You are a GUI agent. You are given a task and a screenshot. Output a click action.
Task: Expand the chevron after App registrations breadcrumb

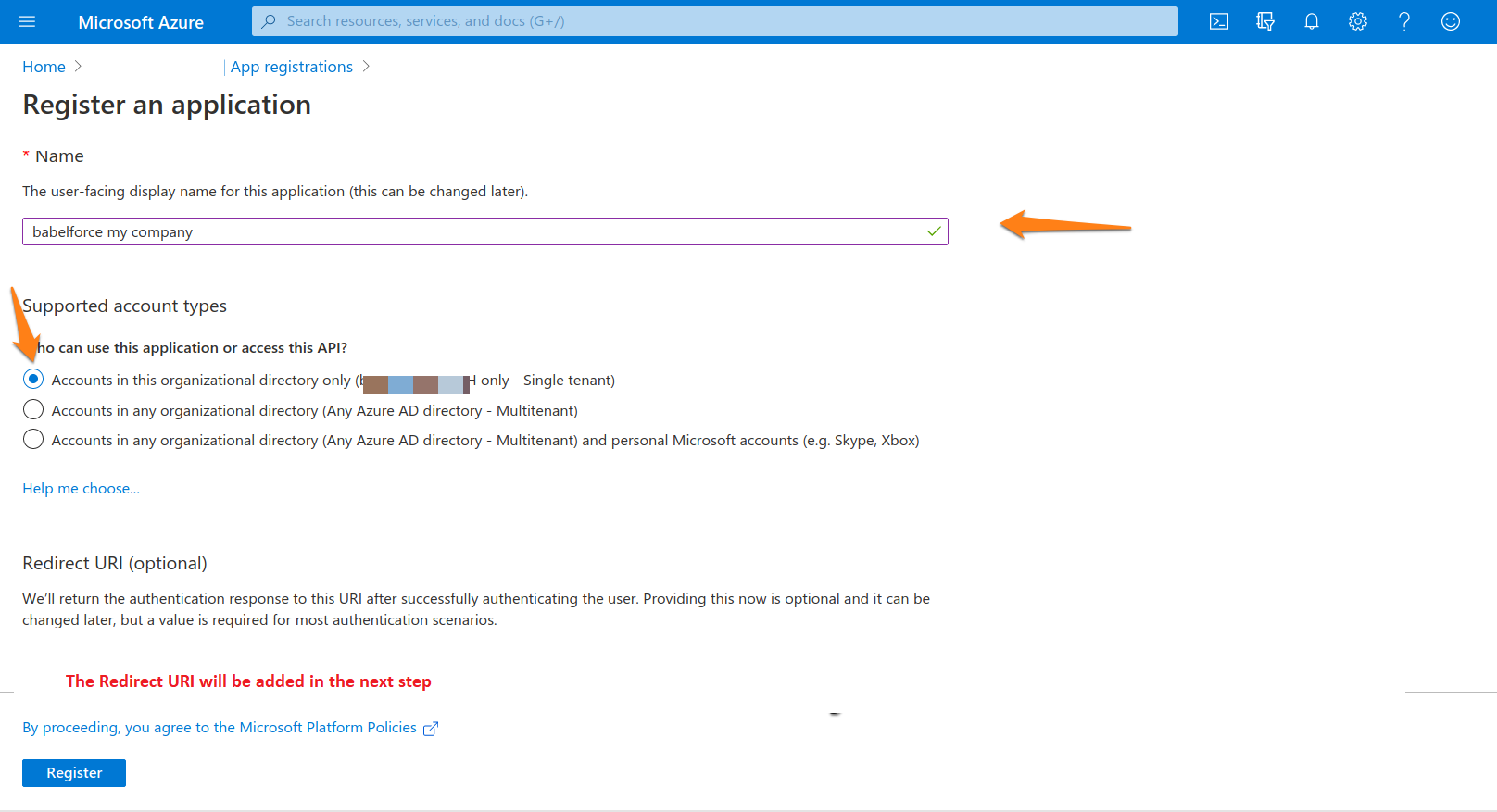tap(366, 67)
